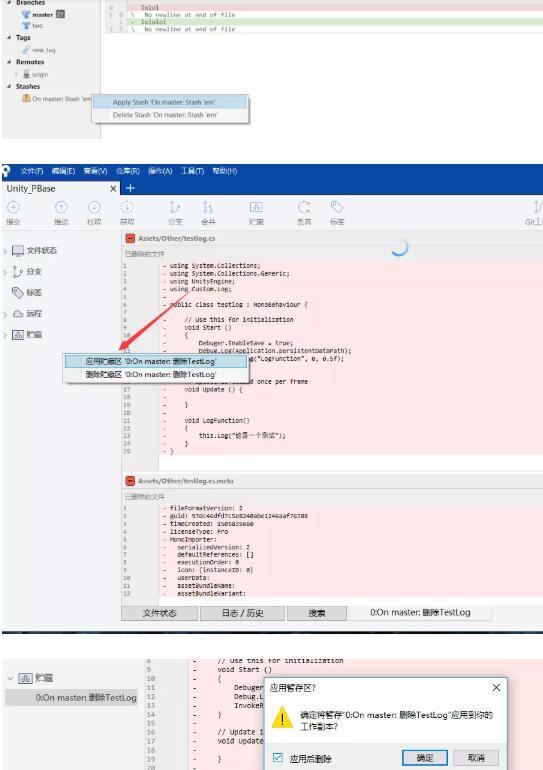Collapse the 贮藏 section in the bottom screenshot

[10, 678]
